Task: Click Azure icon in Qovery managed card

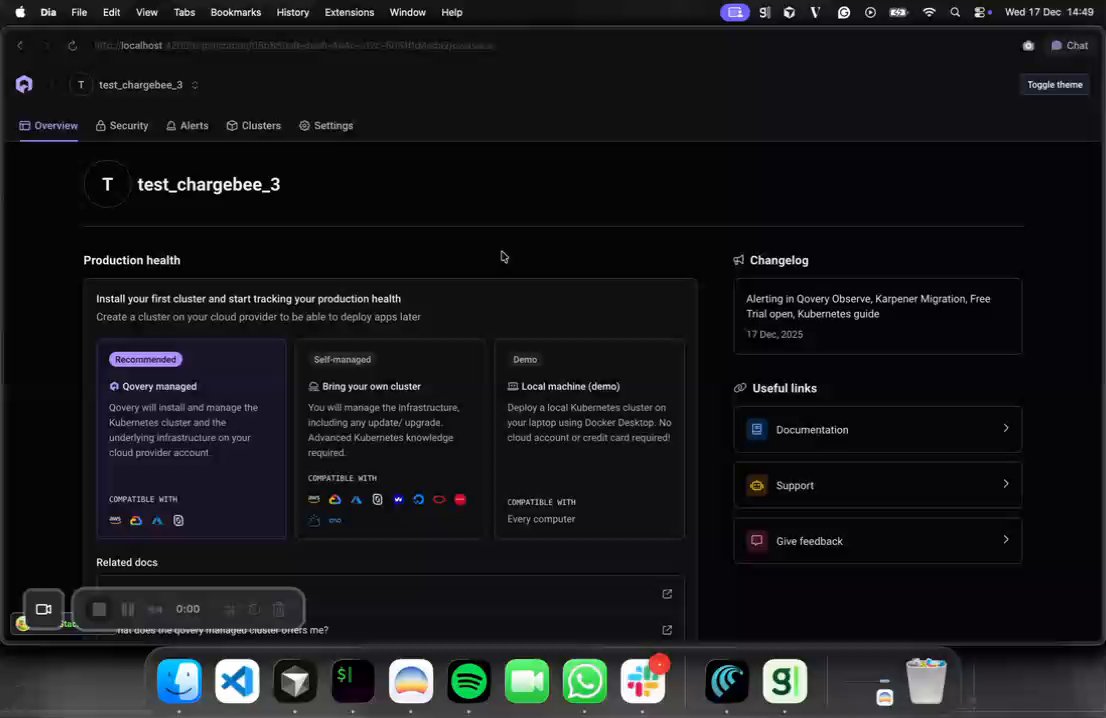Action: 157,521
